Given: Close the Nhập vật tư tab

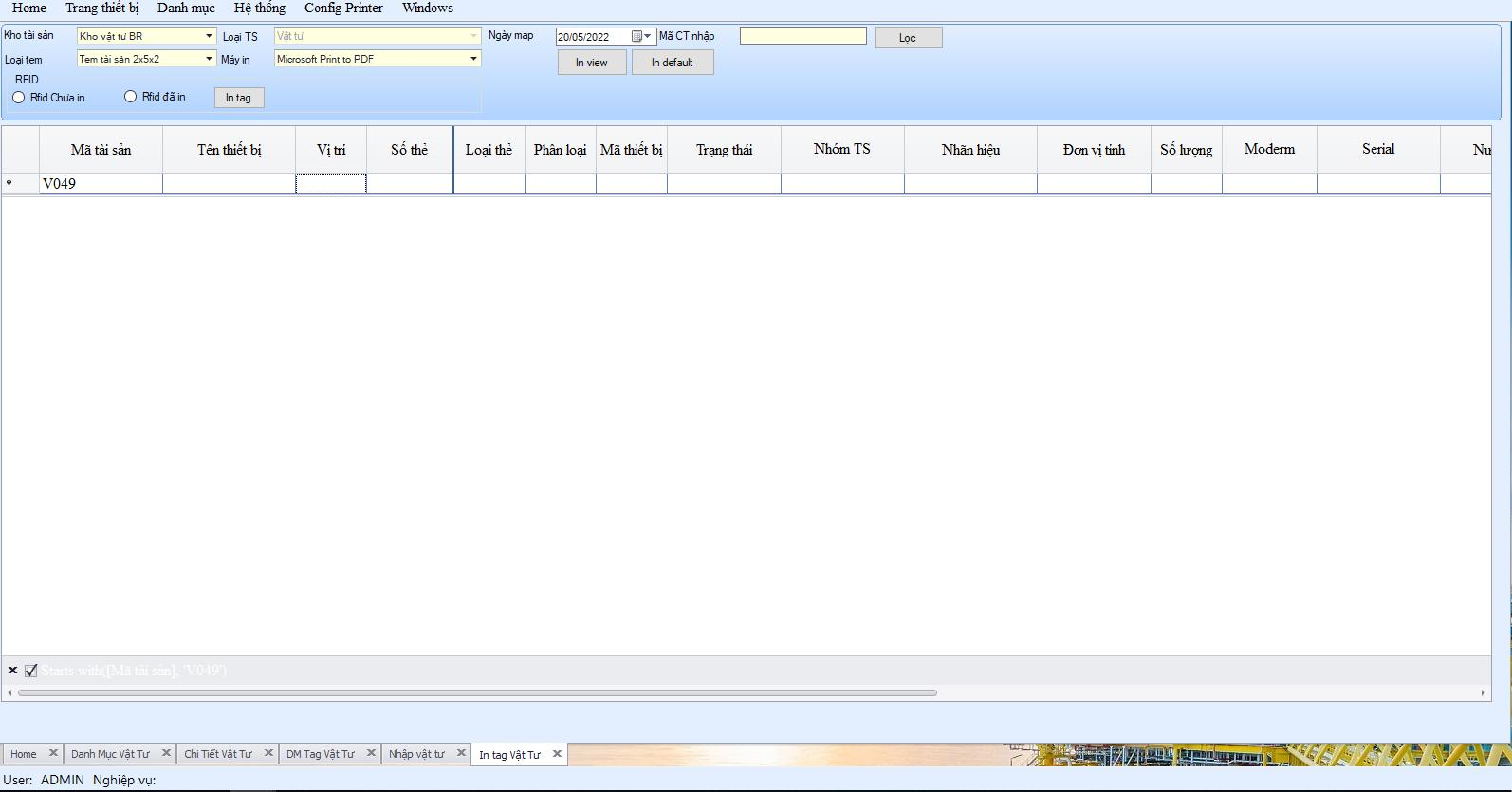Looking at the screenshot, I should pyautogui.click(x=461, y=753).
